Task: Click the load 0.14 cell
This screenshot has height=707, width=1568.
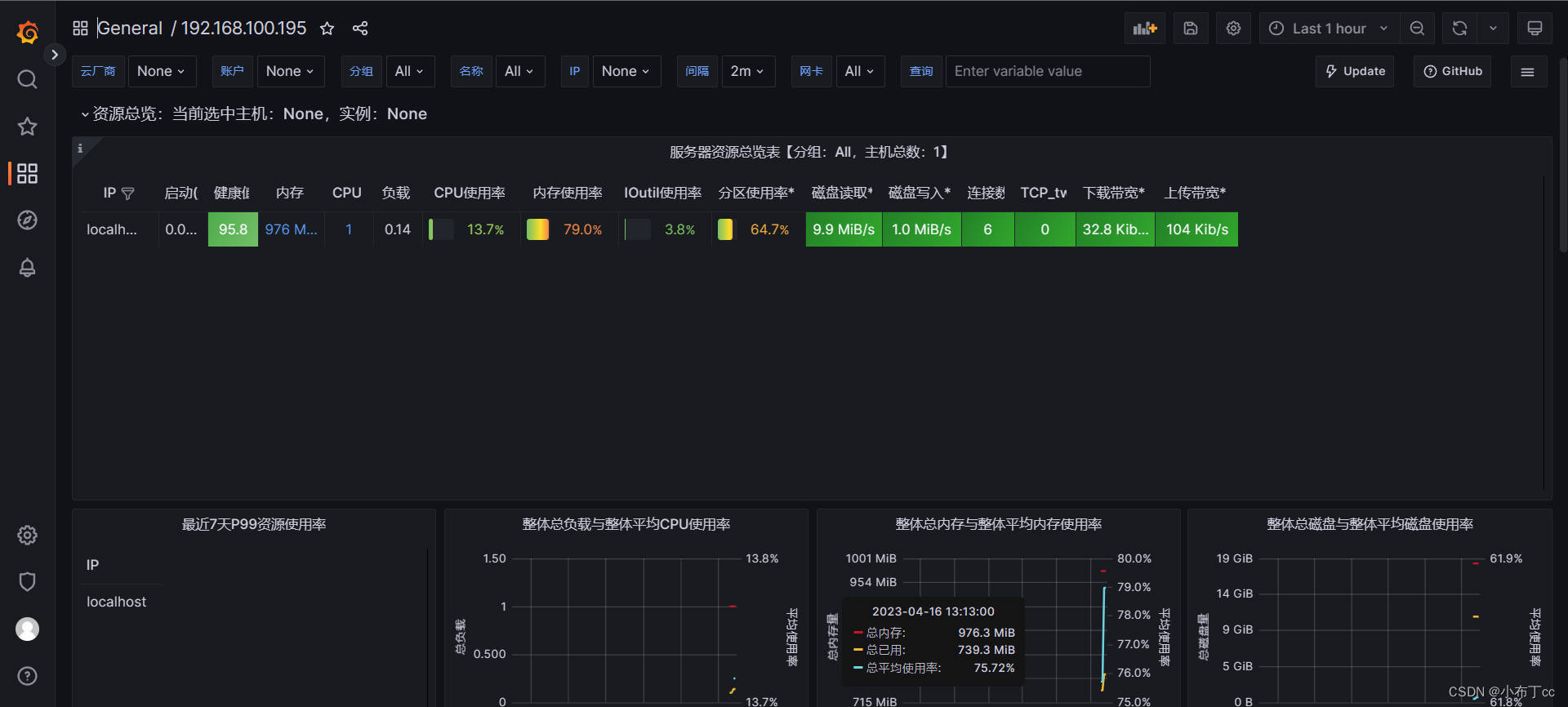Action: (x=398, y=229)
